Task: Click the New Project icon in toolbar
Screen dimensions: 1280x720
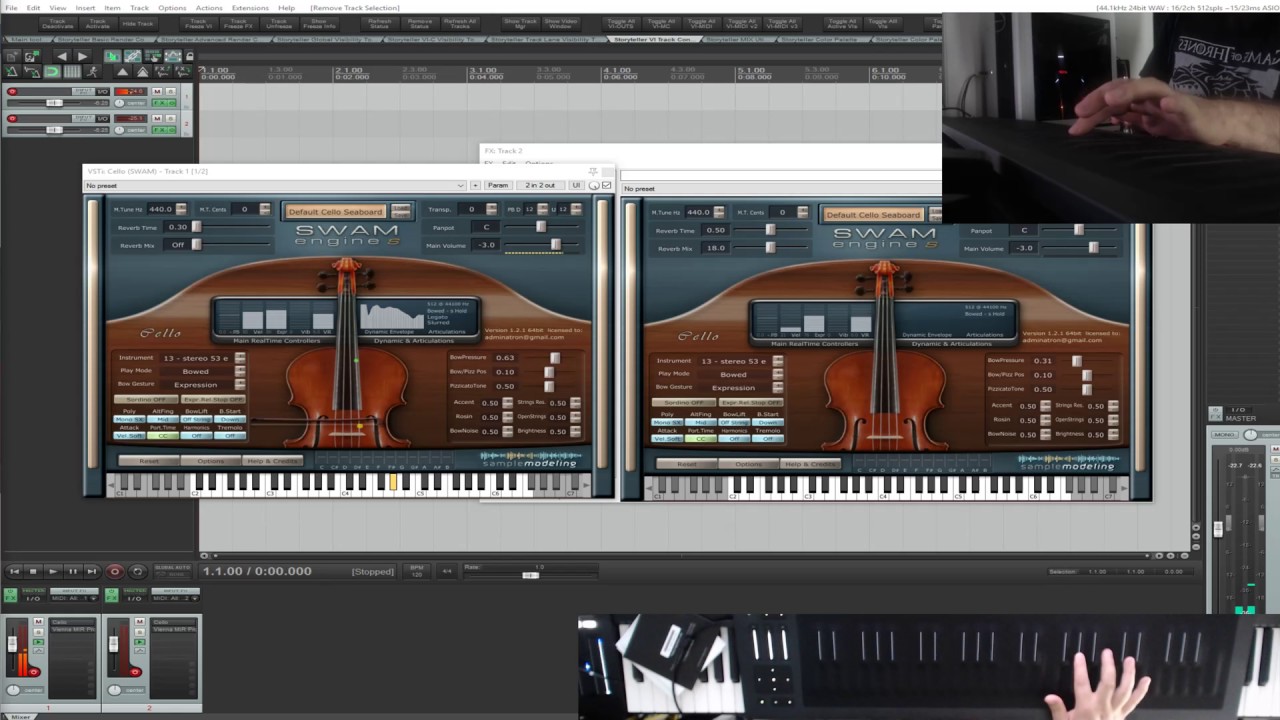Action: (x=12, y=57)
